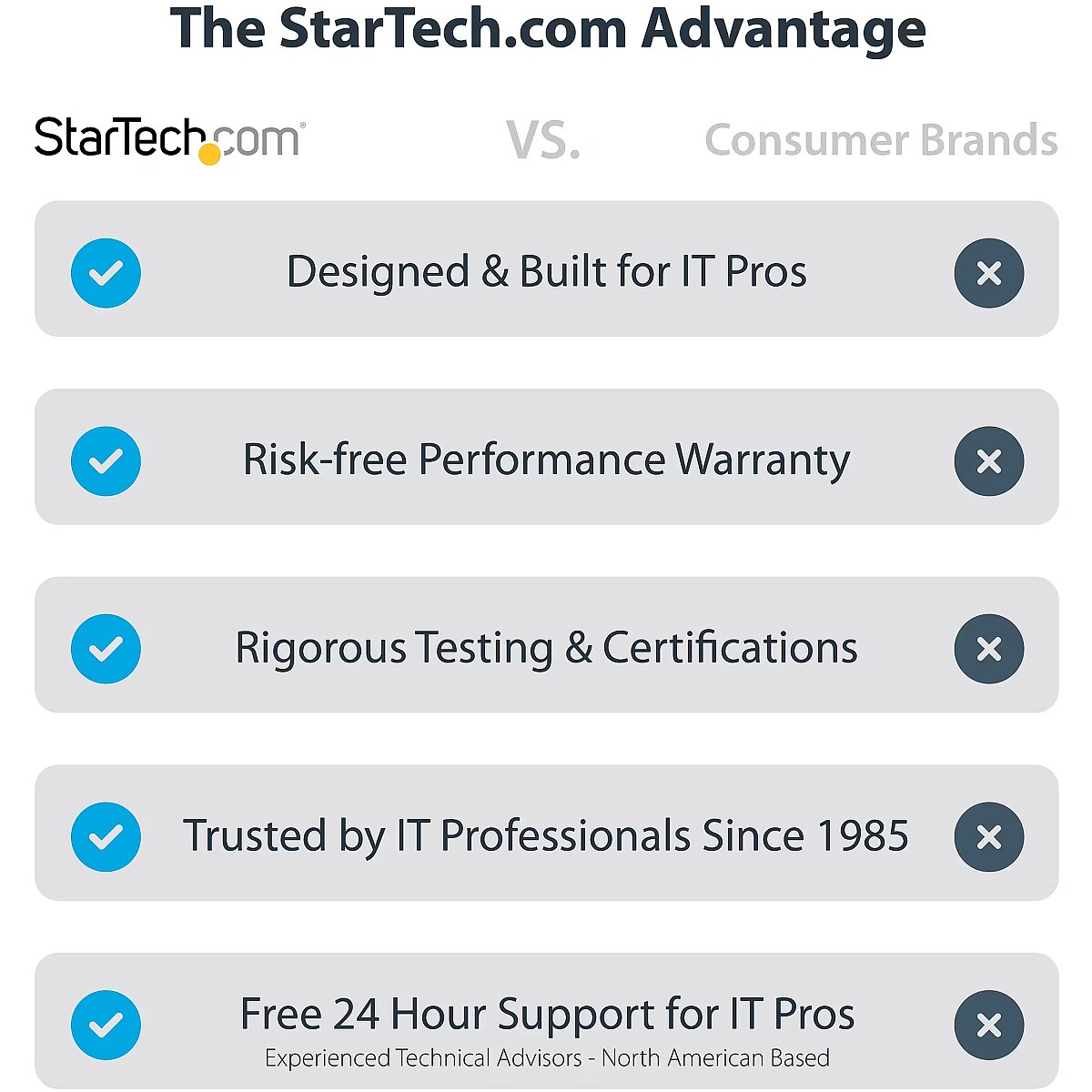
Task: Click the blue checkmark beside Rigorous Testing
Action: coord(106,649)
